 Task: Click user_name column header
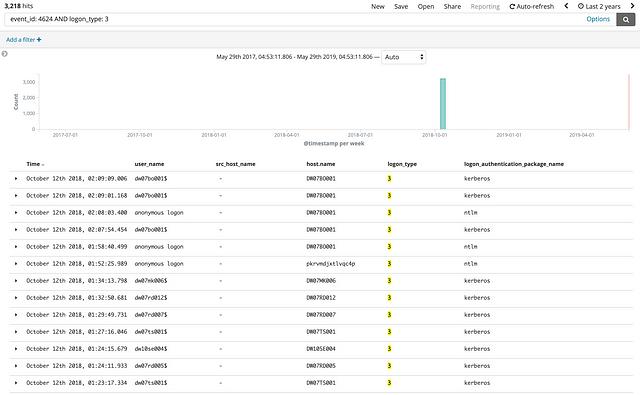149,164
